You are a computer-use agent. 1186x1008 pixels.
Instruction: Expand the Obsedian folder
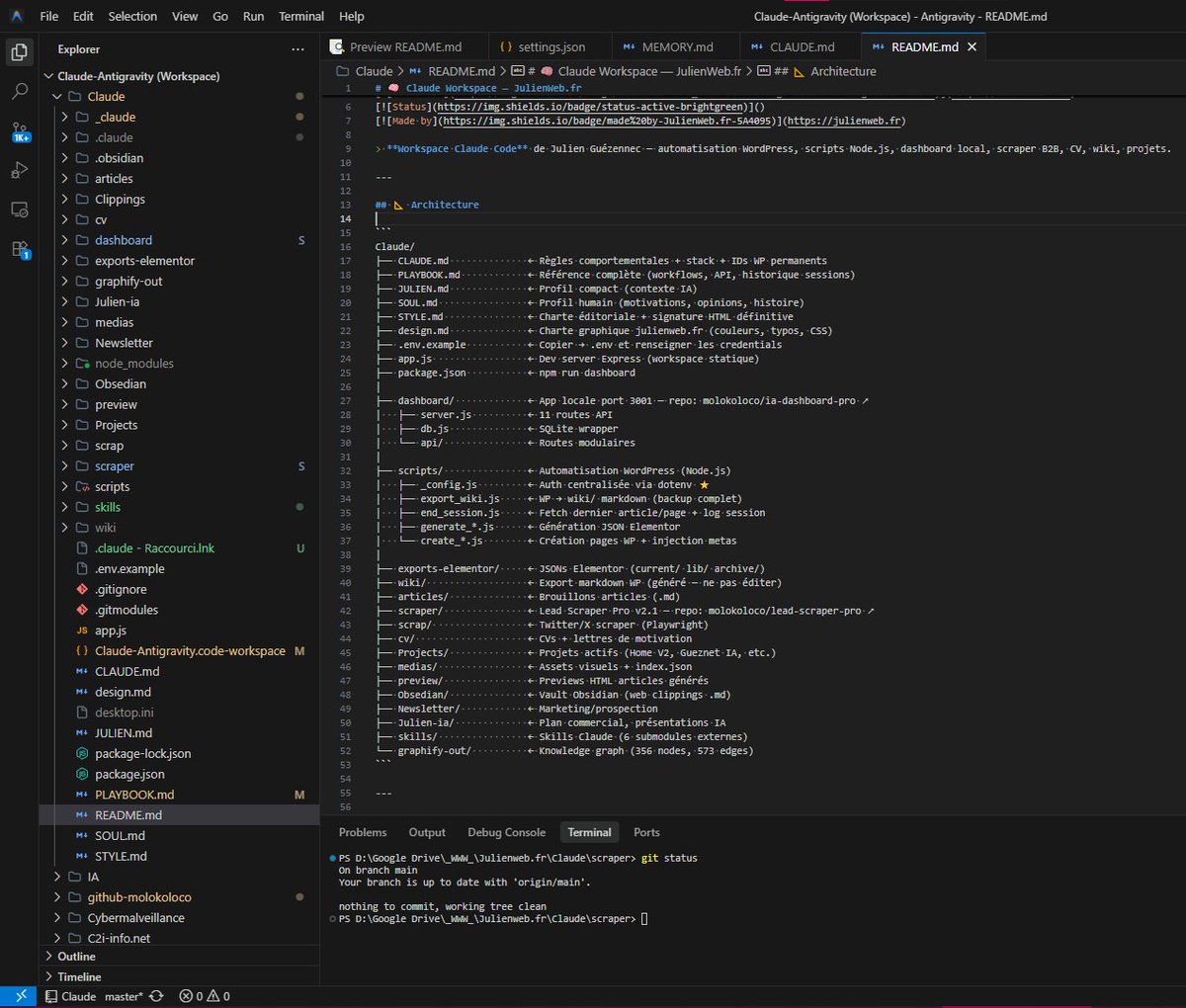(179, 384)
